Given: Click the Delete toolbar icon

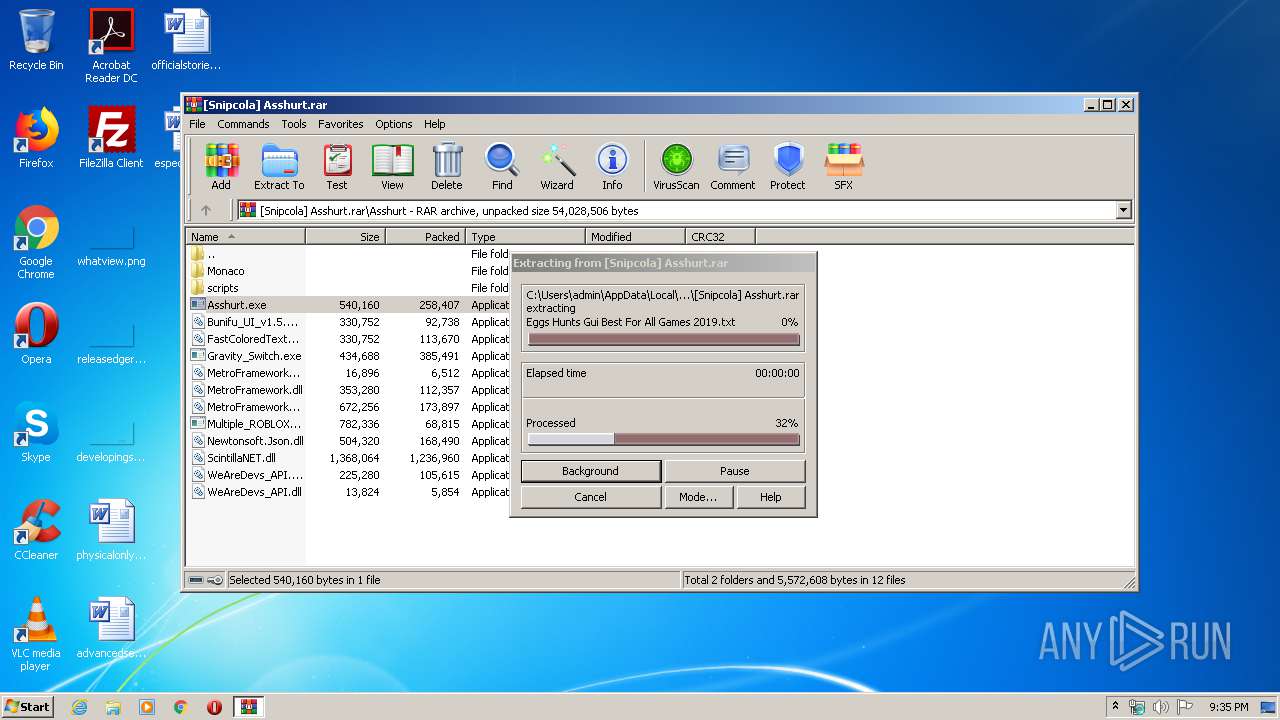Looking at the screenshot, I should tap(447, 166).
